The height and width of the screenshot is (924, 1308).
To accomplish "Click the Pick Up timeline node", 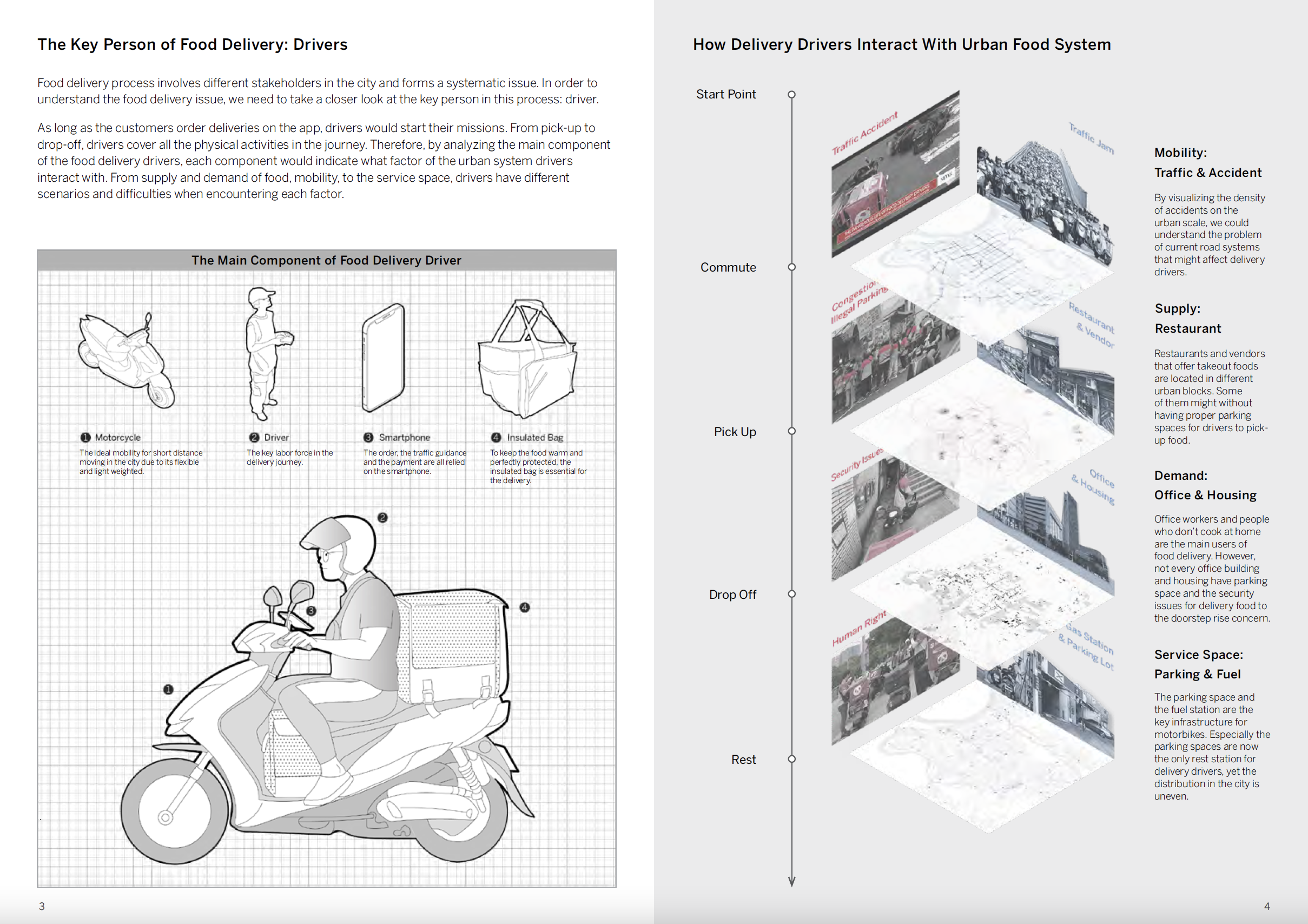I will (x=791, y=431).
